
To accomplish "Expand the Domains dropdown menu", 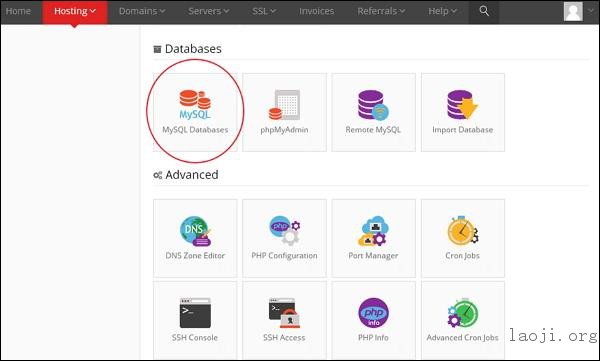I will coord(142,11).
